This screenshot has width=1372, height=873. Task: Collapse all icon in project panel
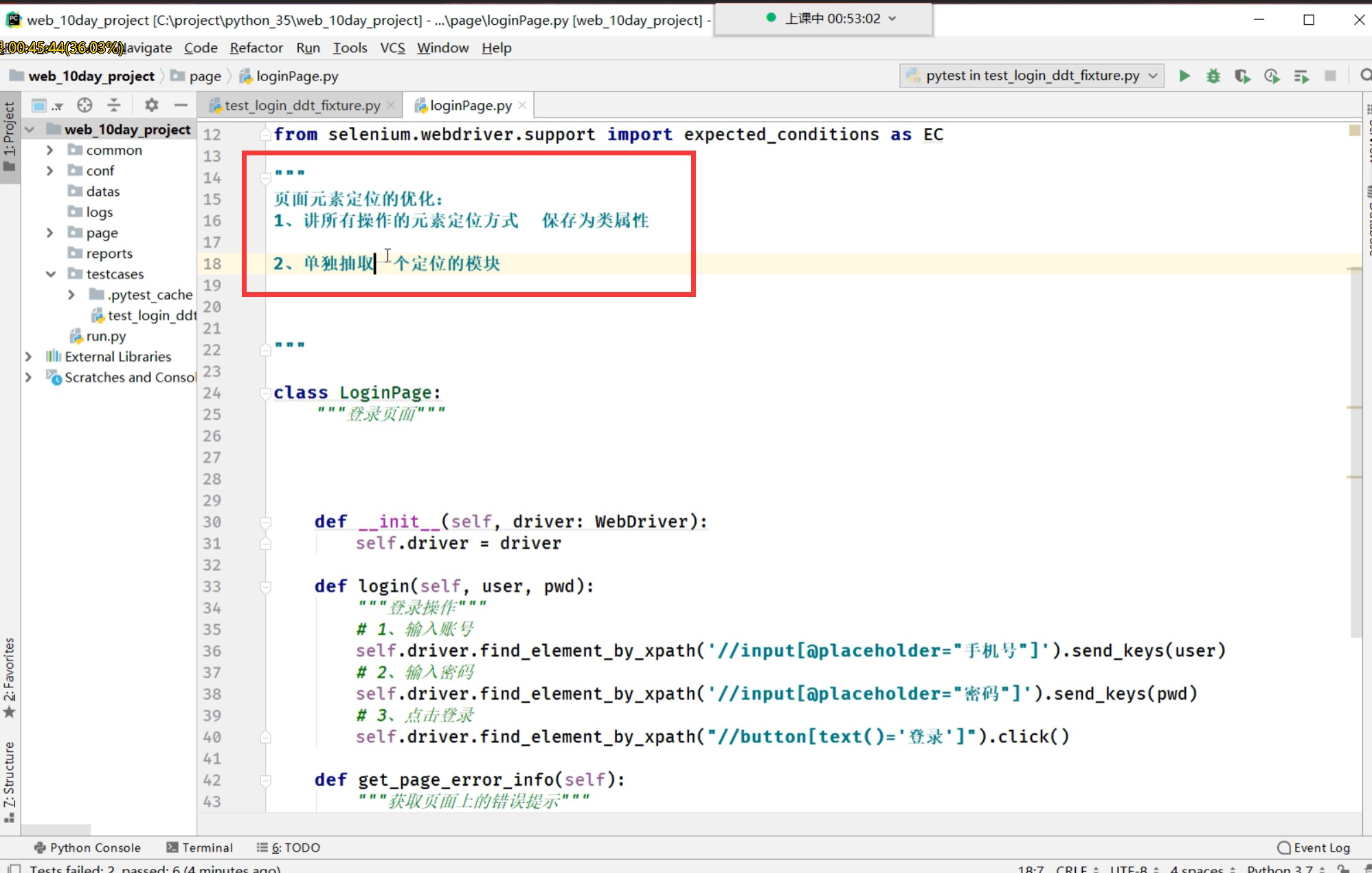pos(114,105)
